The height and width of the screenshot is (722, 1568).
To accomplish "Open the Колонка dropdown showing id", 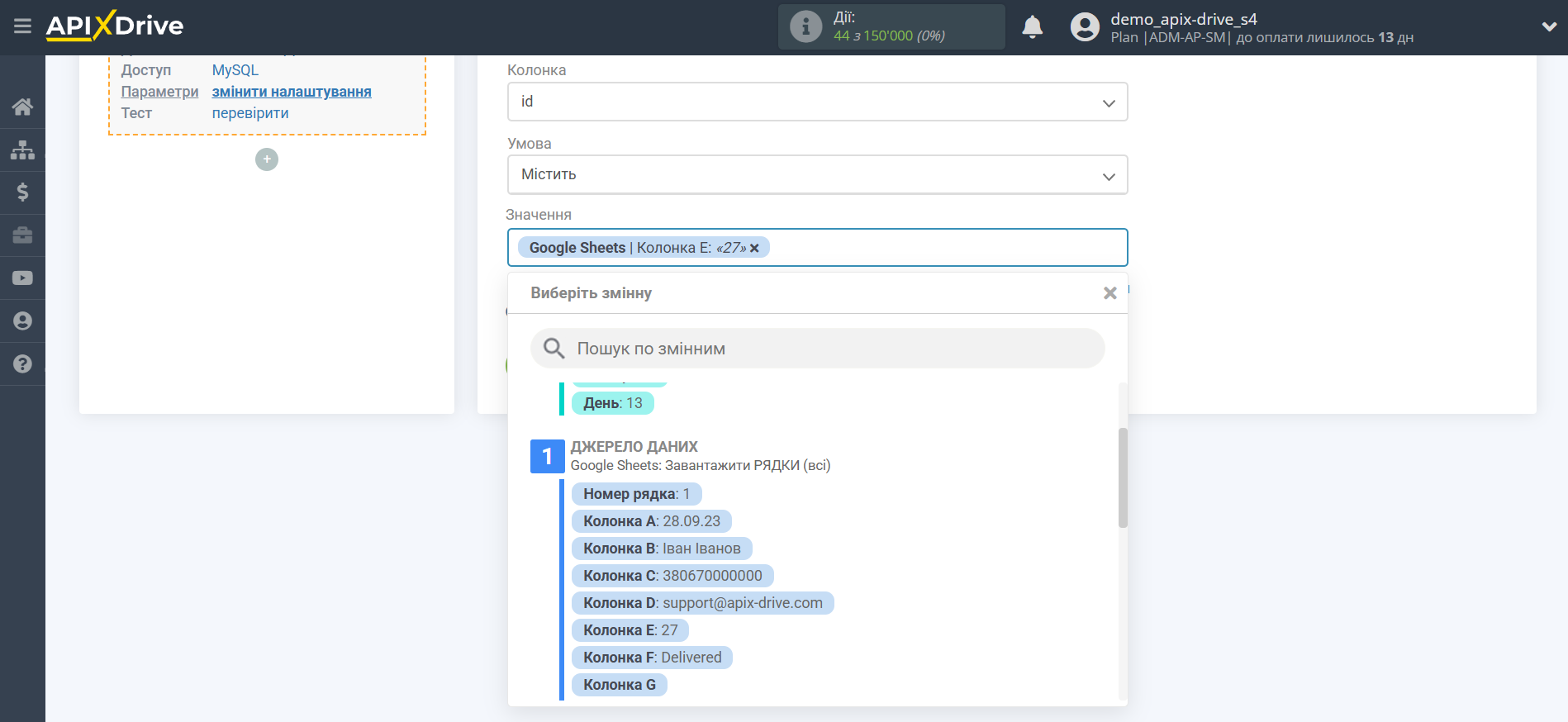I will pos(817,102).
